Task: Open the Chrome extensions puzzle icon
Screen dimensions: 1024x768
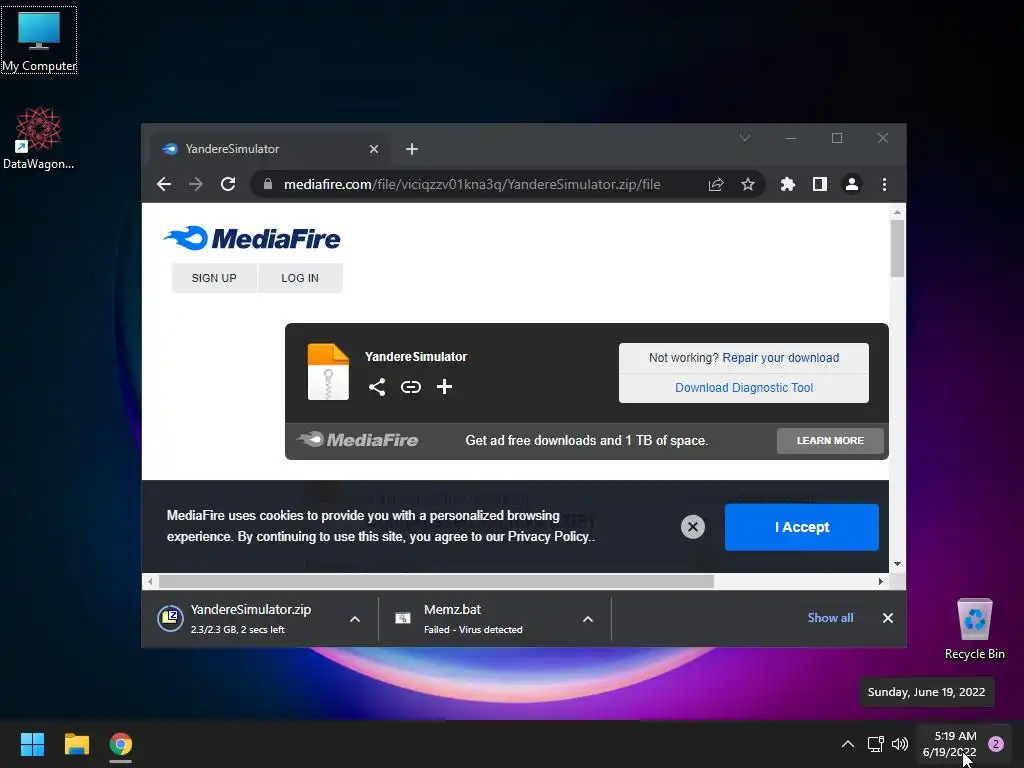Action: [788, 184]
